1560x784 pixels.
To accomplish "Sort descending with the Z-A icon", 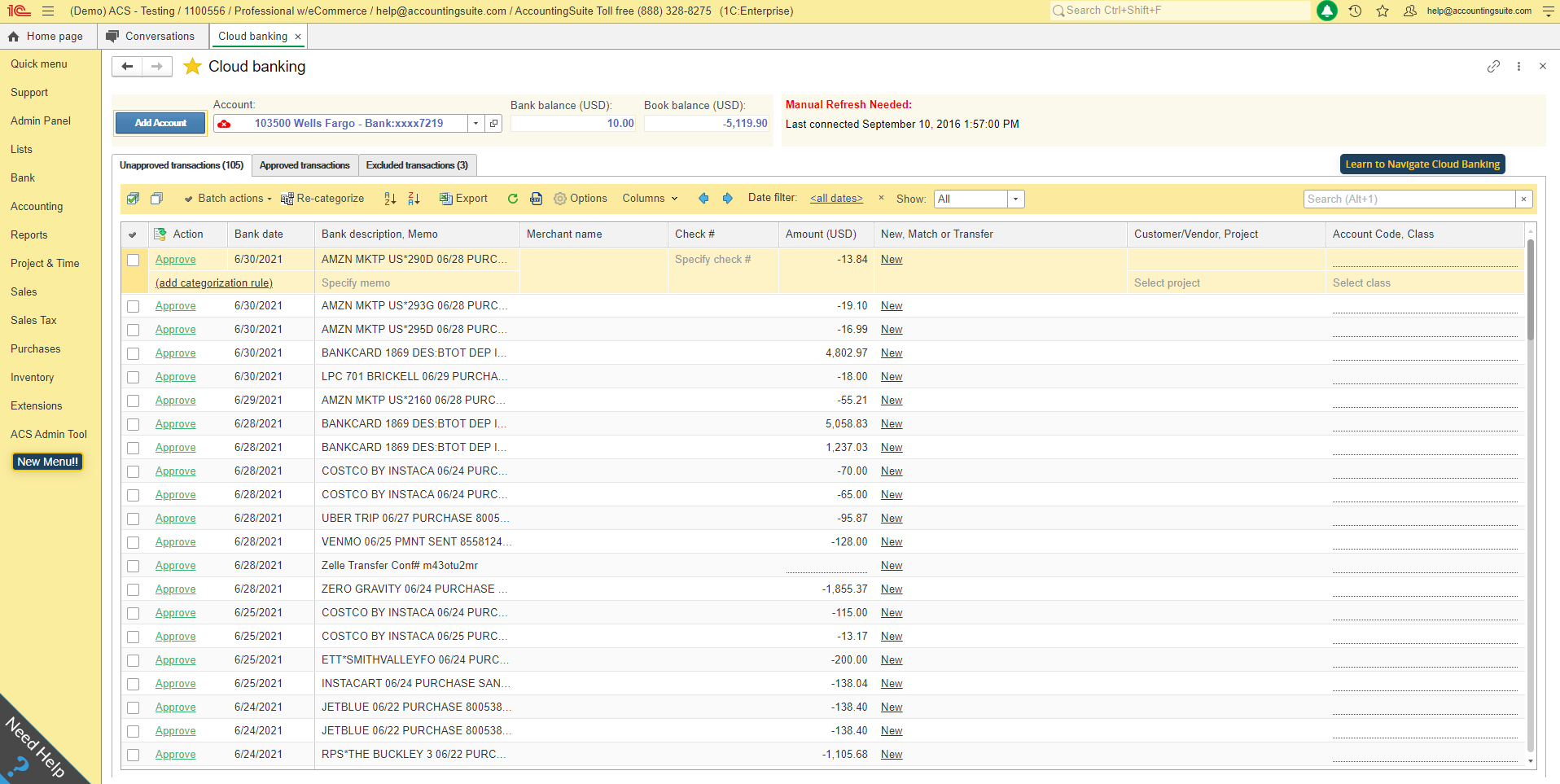I will click(414, 199).
